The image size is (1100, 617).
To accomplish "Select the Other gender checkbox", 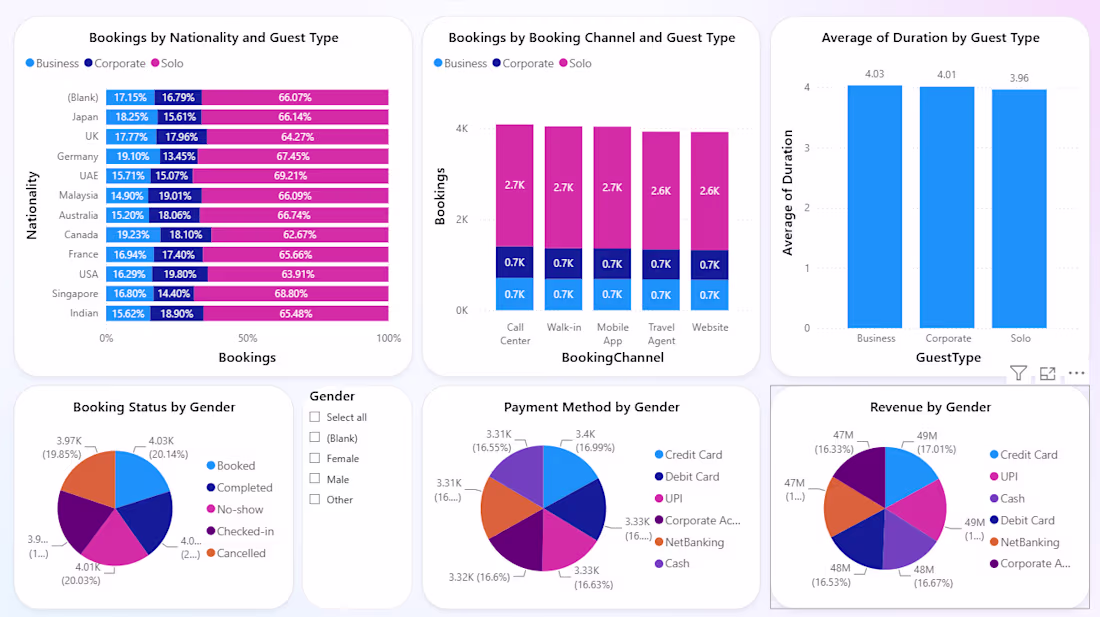I will click(315, 499).
